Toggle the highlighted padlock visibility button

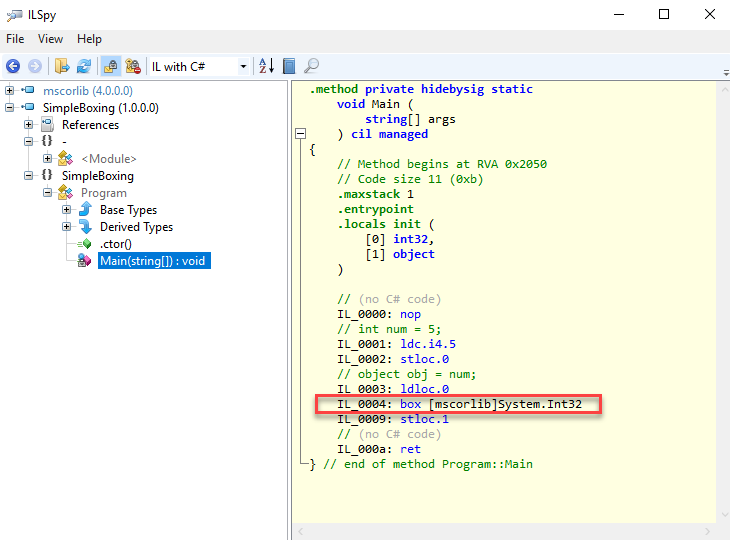tap(111, 66)
